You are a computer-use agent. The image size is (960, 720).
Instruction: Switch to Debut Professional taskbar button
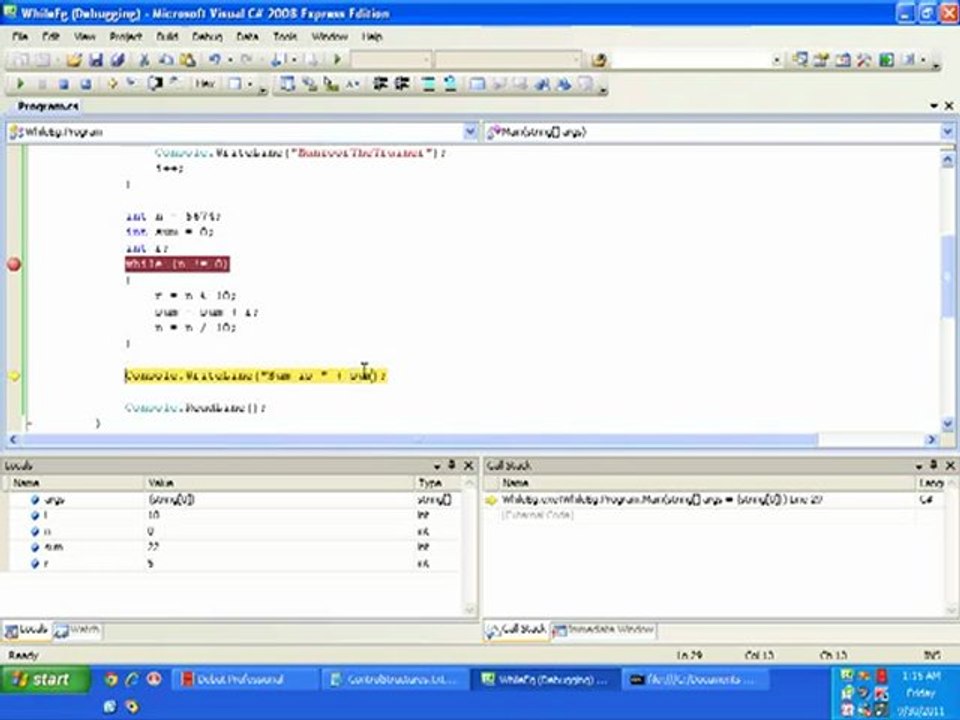pos(244,680)
